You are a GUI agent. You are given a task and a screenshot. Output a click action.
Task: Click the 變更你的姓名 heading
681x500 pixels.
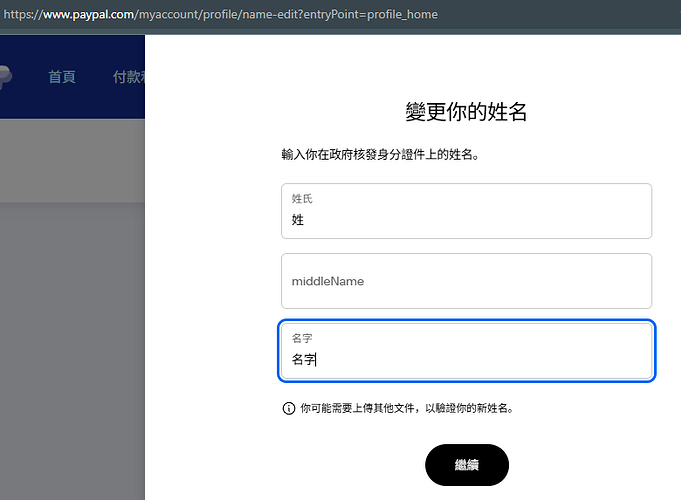tap(466, 112)
